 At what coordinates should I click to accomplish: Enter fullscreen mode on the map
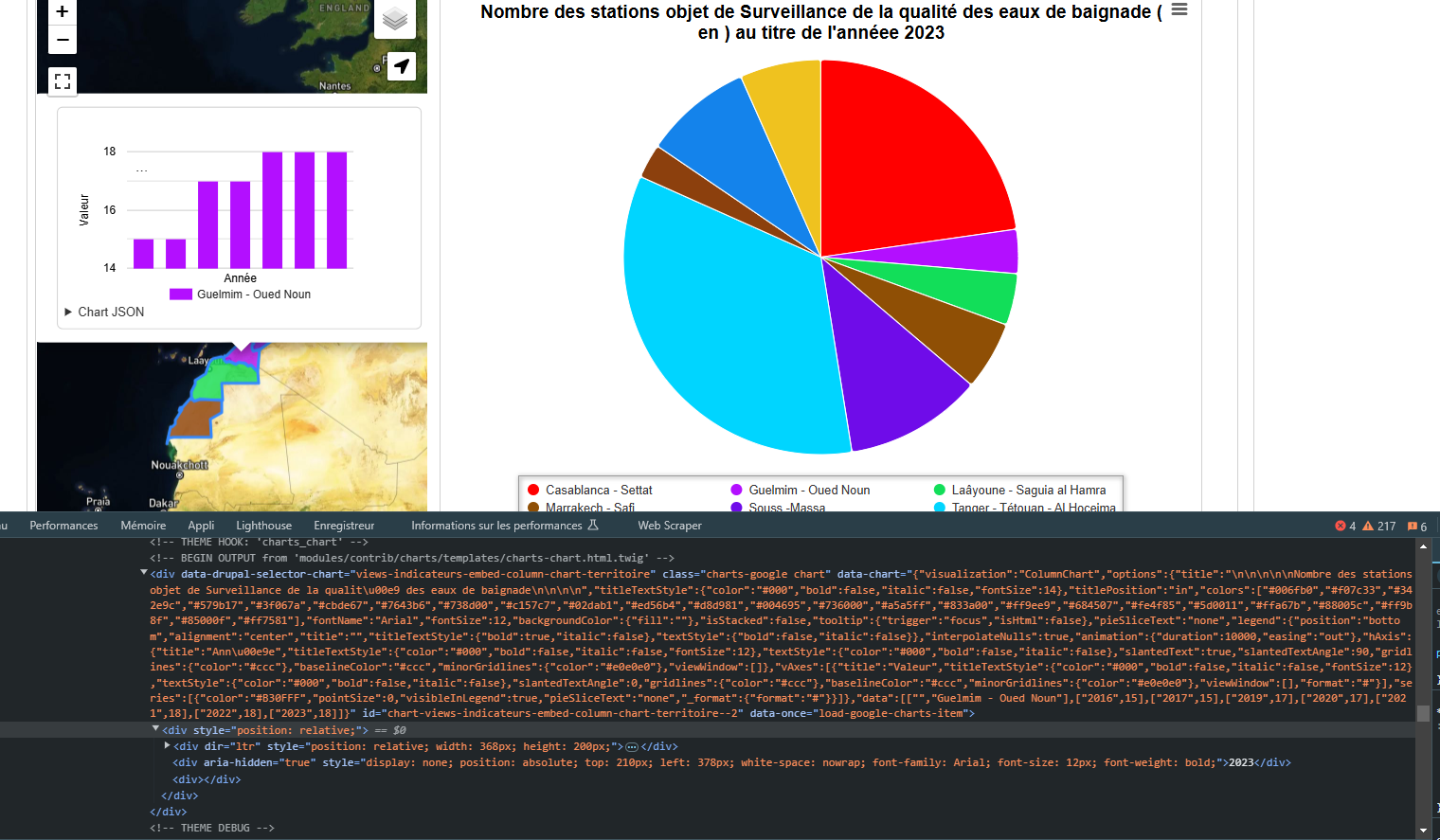[x=62, y=81]
